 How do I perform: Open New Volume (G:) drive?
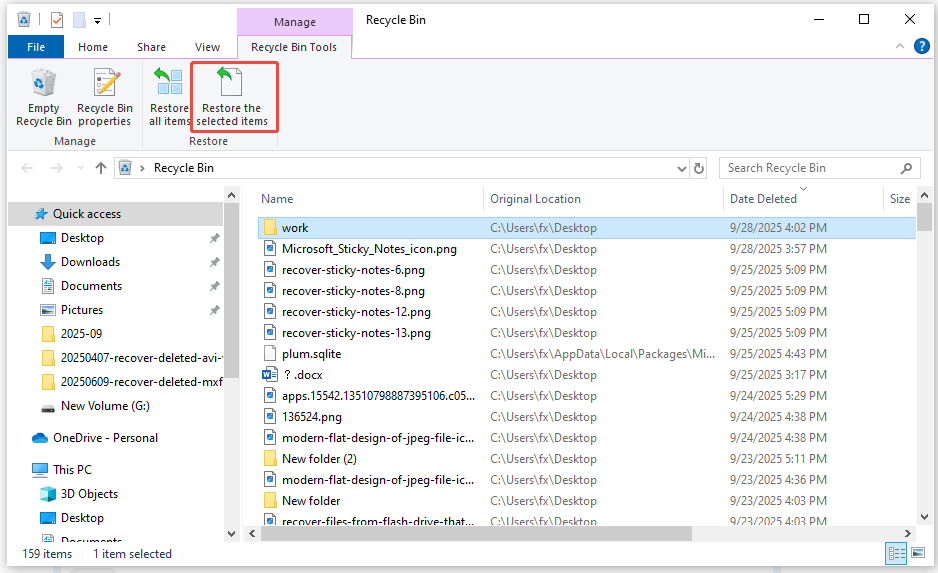pos(105,406)
